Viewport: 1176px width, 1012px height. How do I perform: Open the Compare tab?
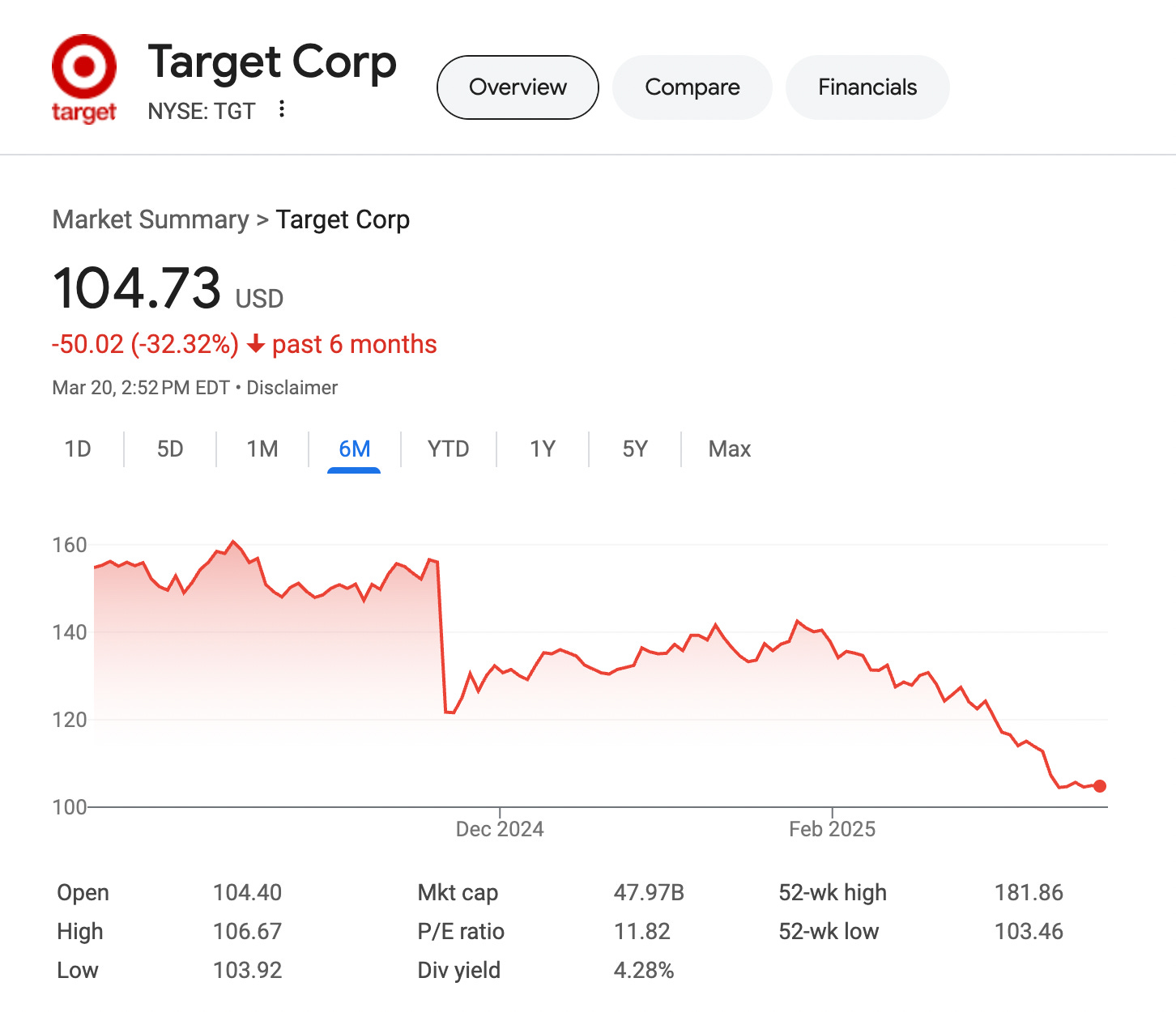692,87
